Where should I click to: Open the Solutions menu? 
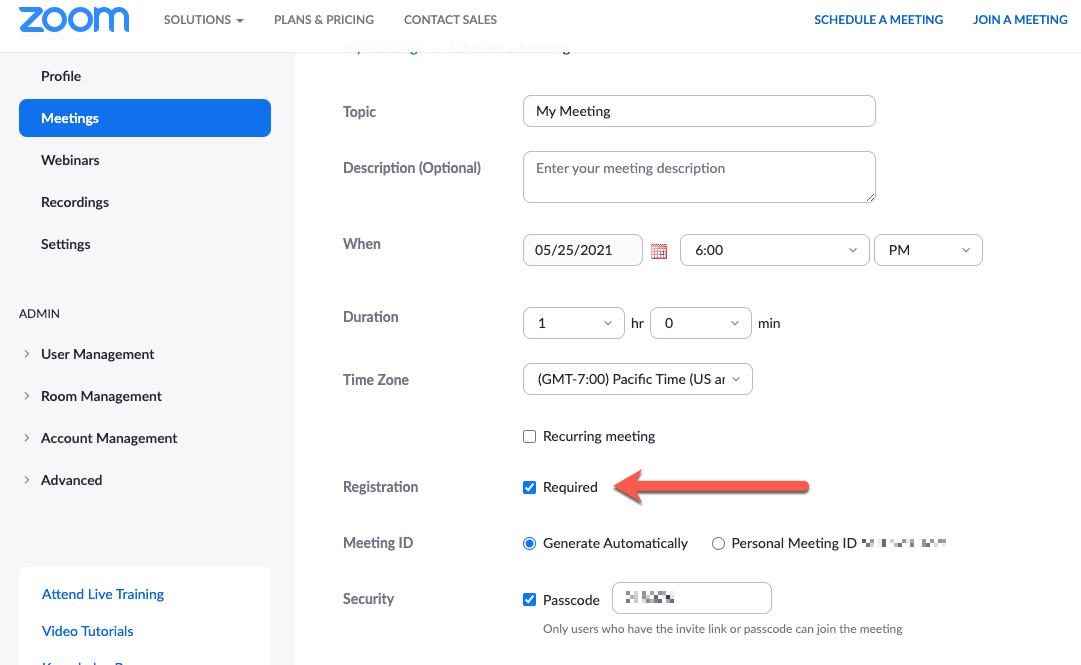click(x=203, y=19)
